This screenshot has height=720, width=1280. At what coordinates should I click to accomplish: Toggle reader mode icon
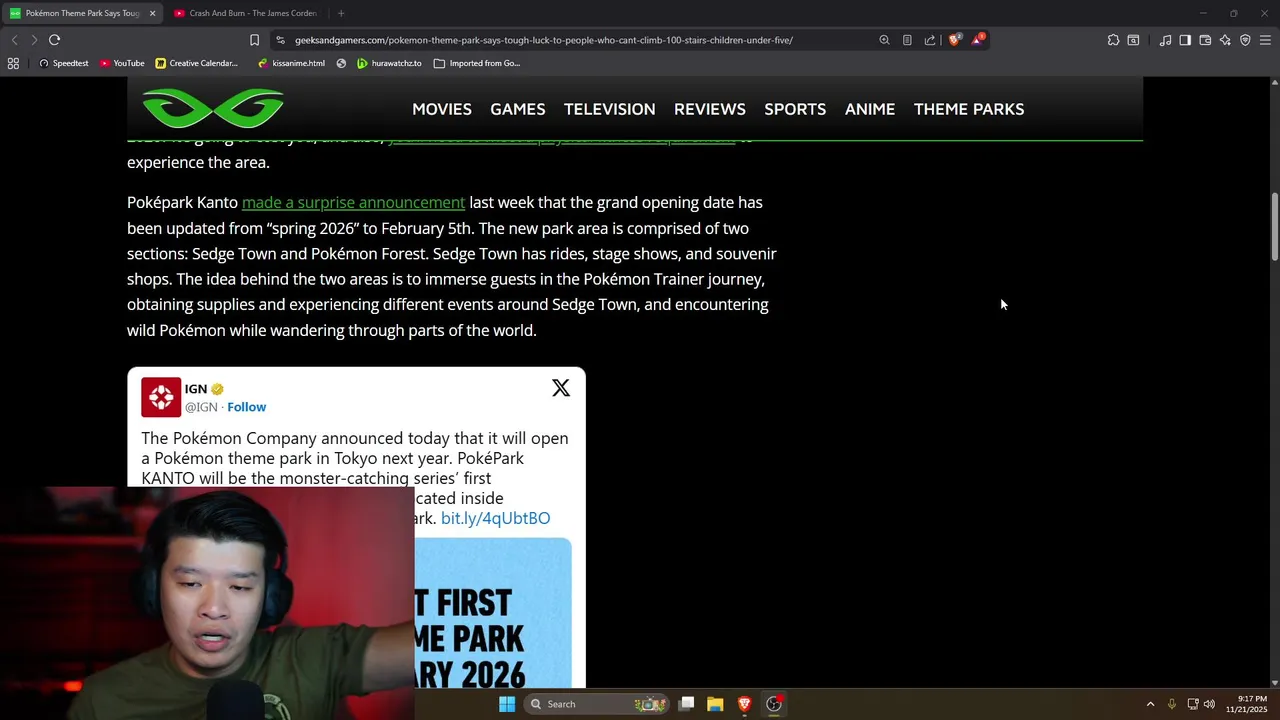click(x=907, y=40)
